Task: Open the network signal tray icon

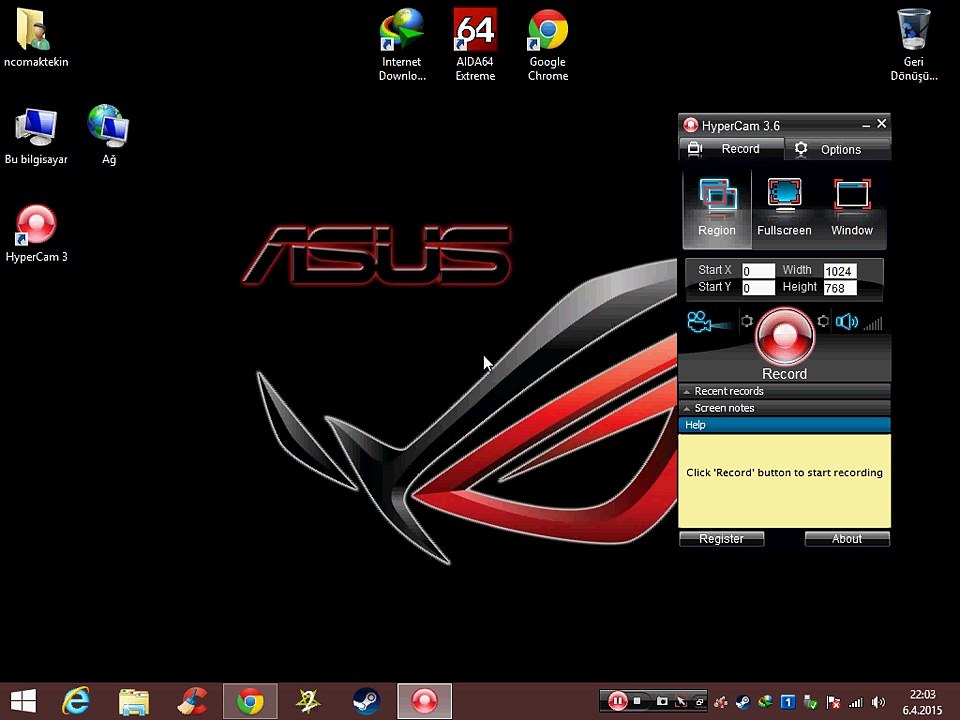Action: pyautogui.click(x=855, y=702)
